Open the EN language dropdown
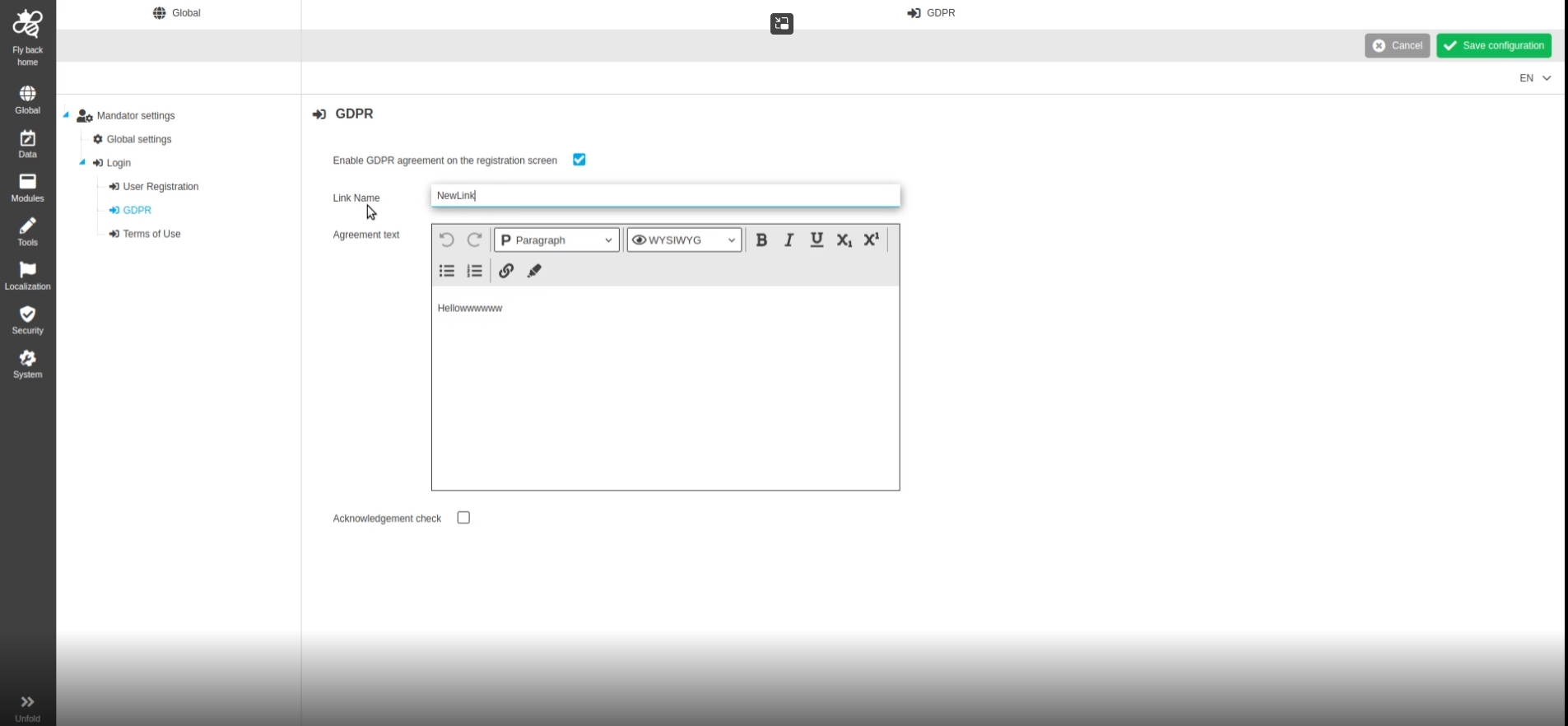This screenshot has height=726, width=1568. 1535,78
